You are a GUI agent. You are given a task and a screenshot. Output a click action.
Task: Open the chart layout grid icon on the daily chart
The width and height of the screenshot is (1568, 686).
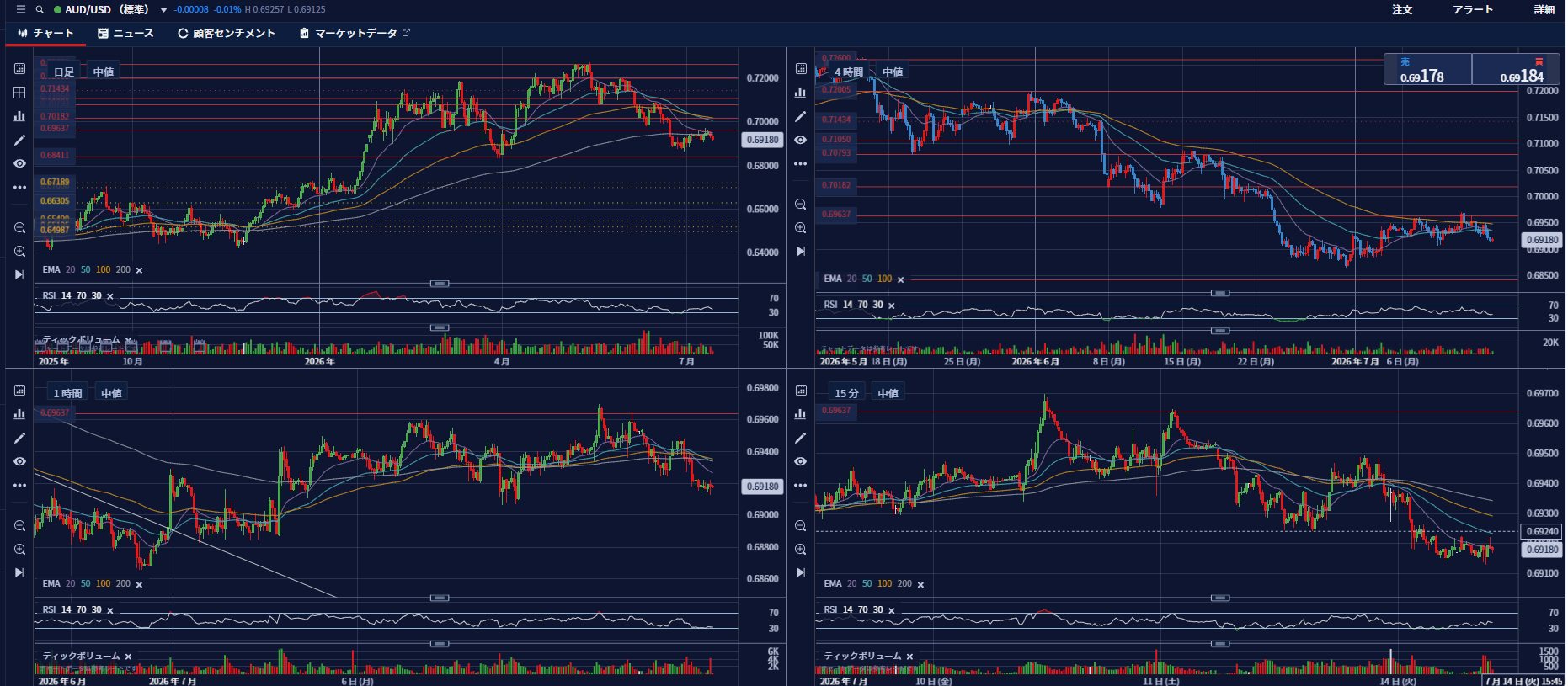pyautogui.click(x=19, y=93)
